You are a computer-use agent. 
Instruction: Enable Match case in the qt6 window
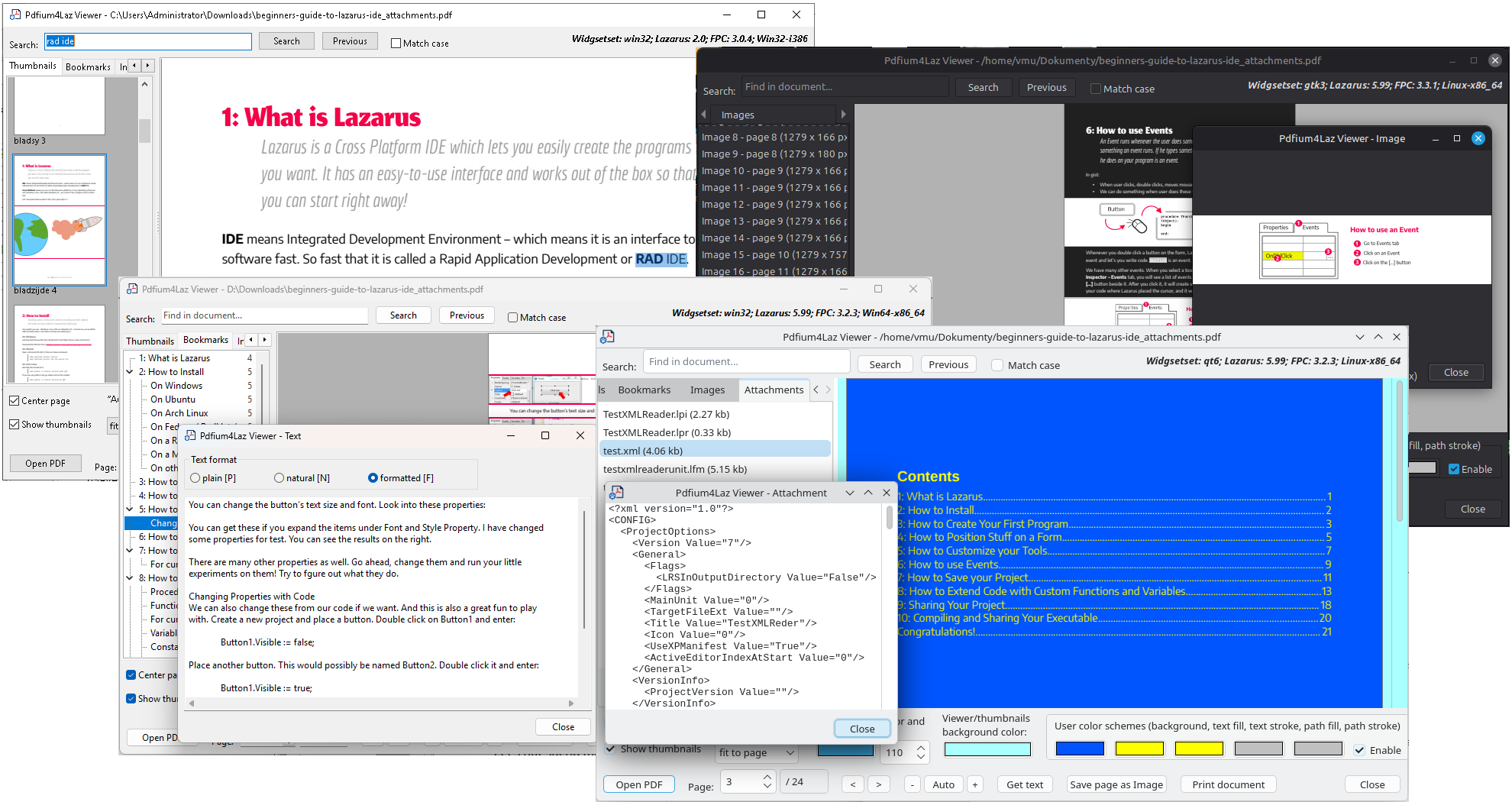pos(997,365)
